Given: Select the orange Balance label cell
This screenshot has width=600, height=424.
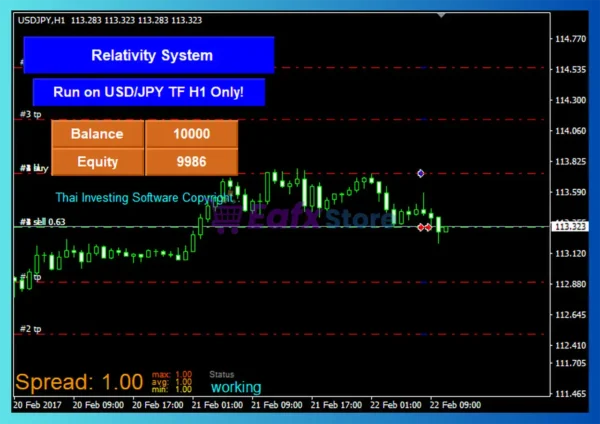Looking at the screenshot, I should point(97,134).
